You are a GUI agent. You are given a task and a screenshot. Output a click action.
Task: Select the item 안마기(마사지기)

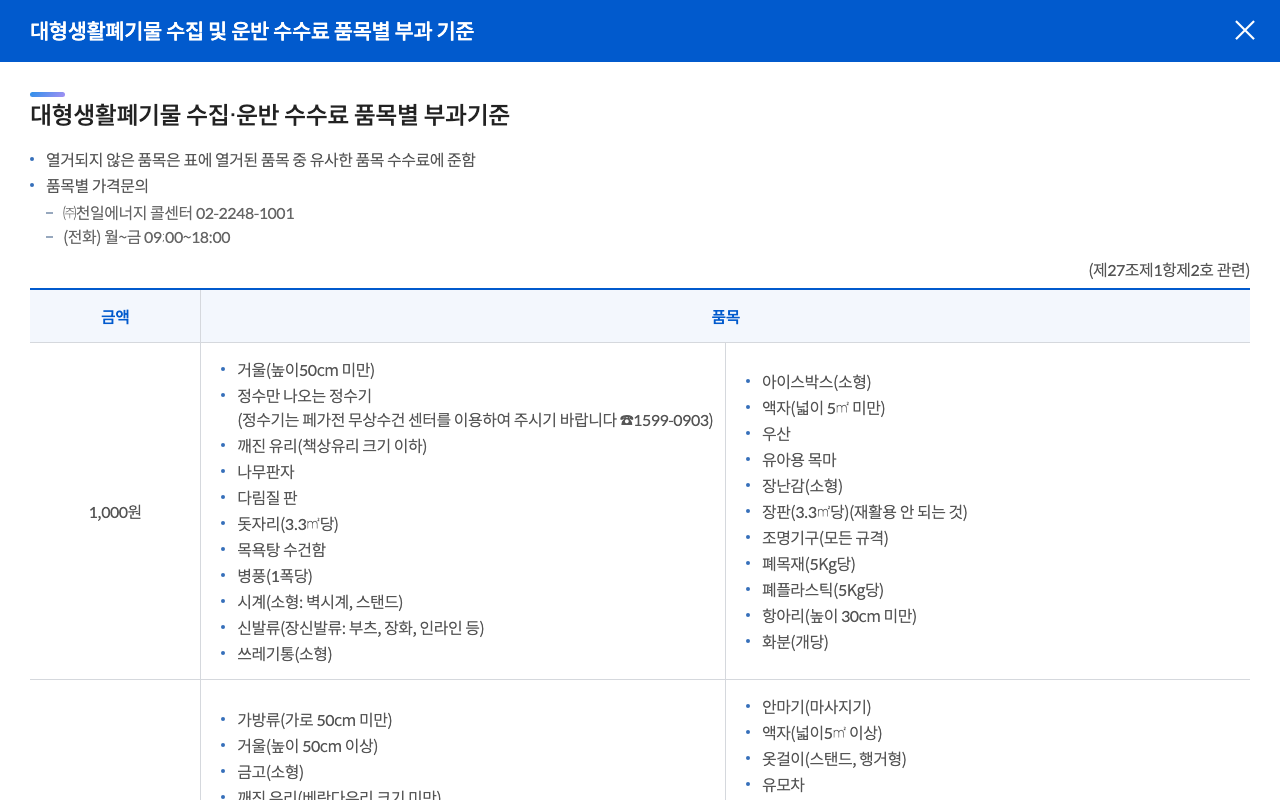pyautogui.click(x=816, y=707)
